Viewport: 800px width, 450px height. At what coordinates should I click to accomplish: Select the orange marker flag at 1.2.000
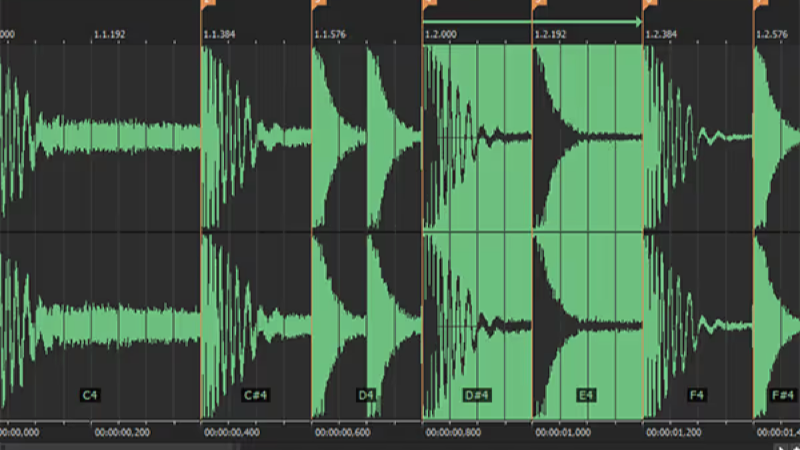point(430,4)
